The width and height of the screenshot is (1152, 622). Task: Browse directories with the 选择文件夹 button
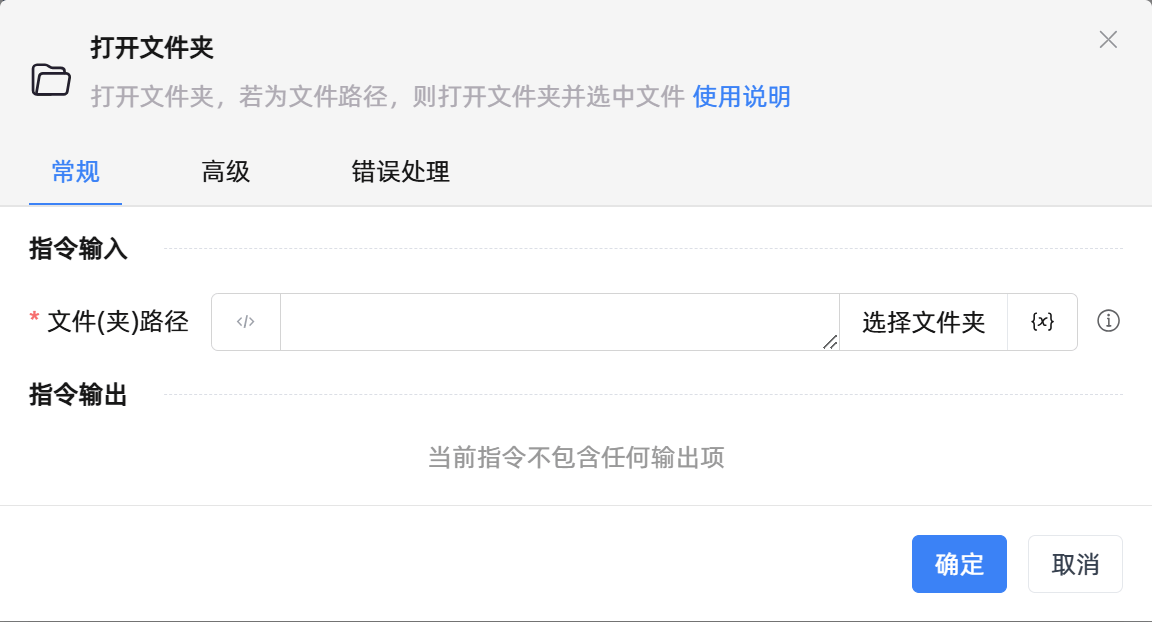[x=922, y=321]
